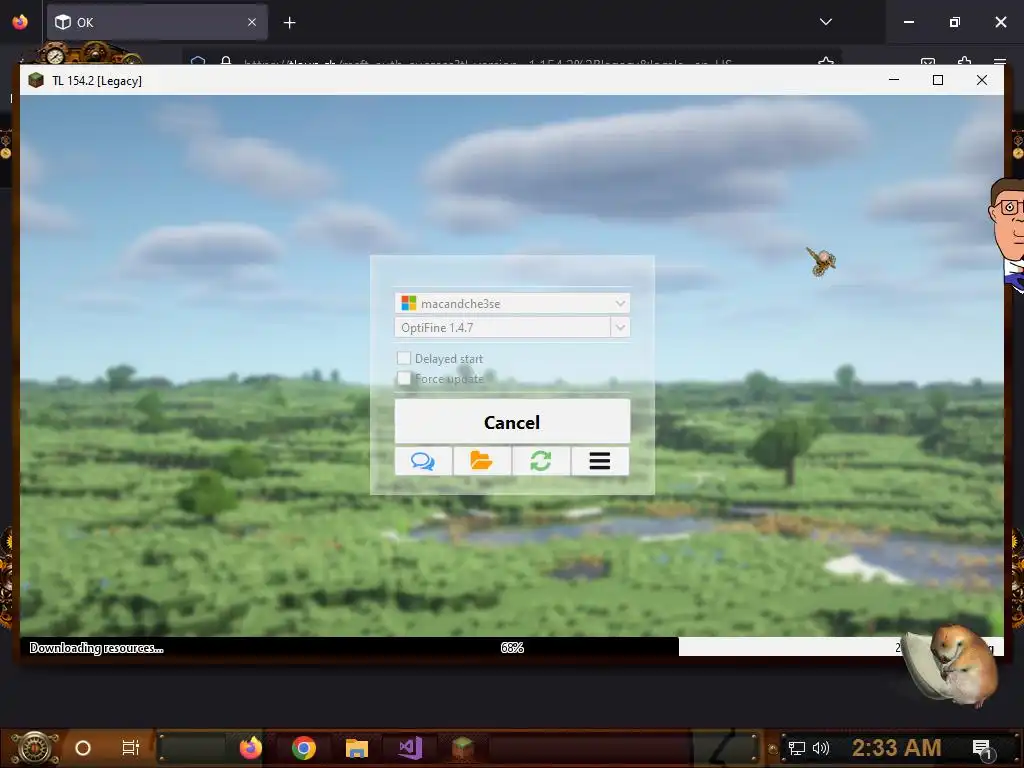Tick the Force update checkbox
This screenshot has width=1024, height=768.
404,378
